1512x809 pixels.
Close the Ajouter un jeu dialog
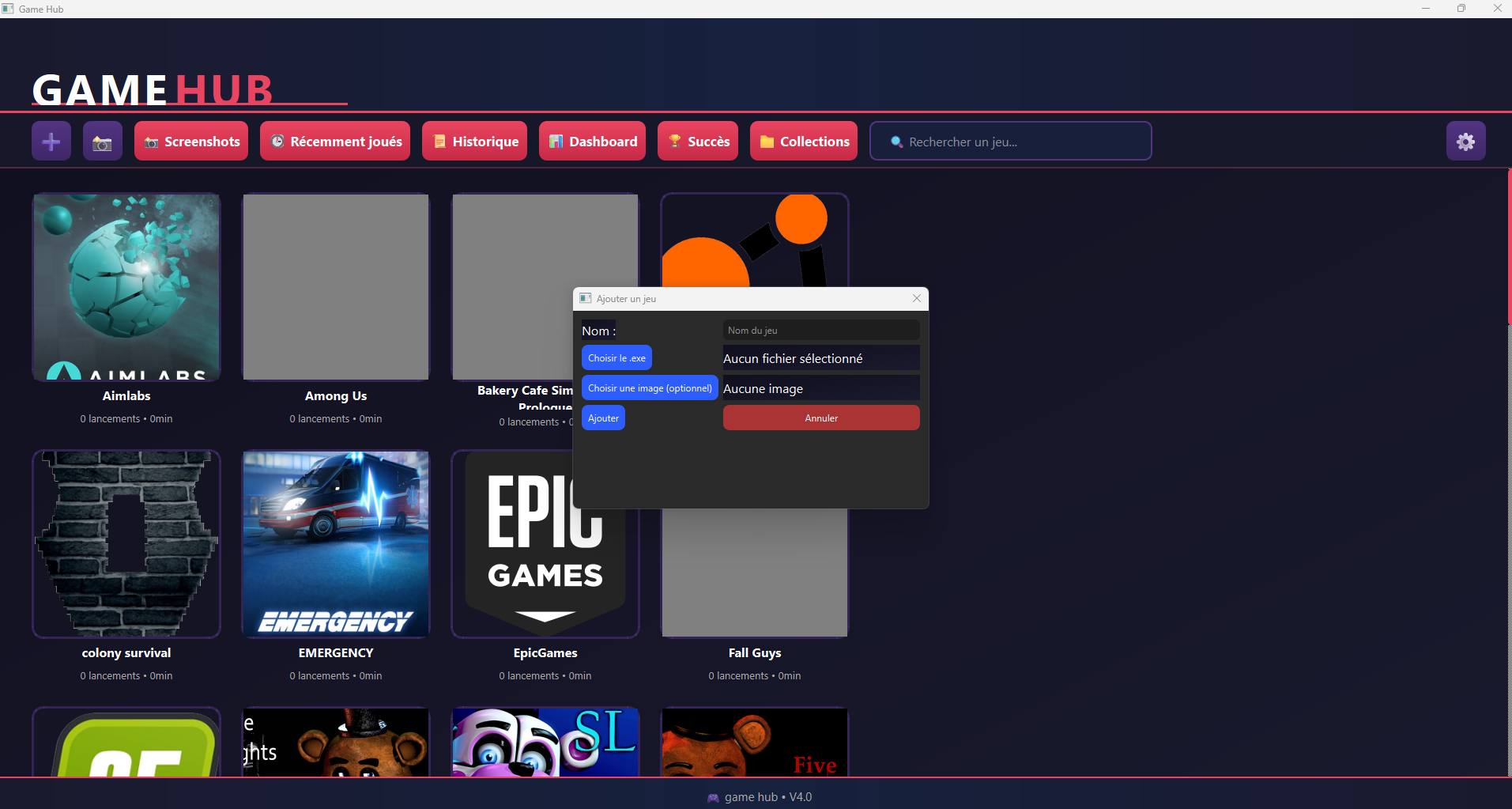[917, 298]
